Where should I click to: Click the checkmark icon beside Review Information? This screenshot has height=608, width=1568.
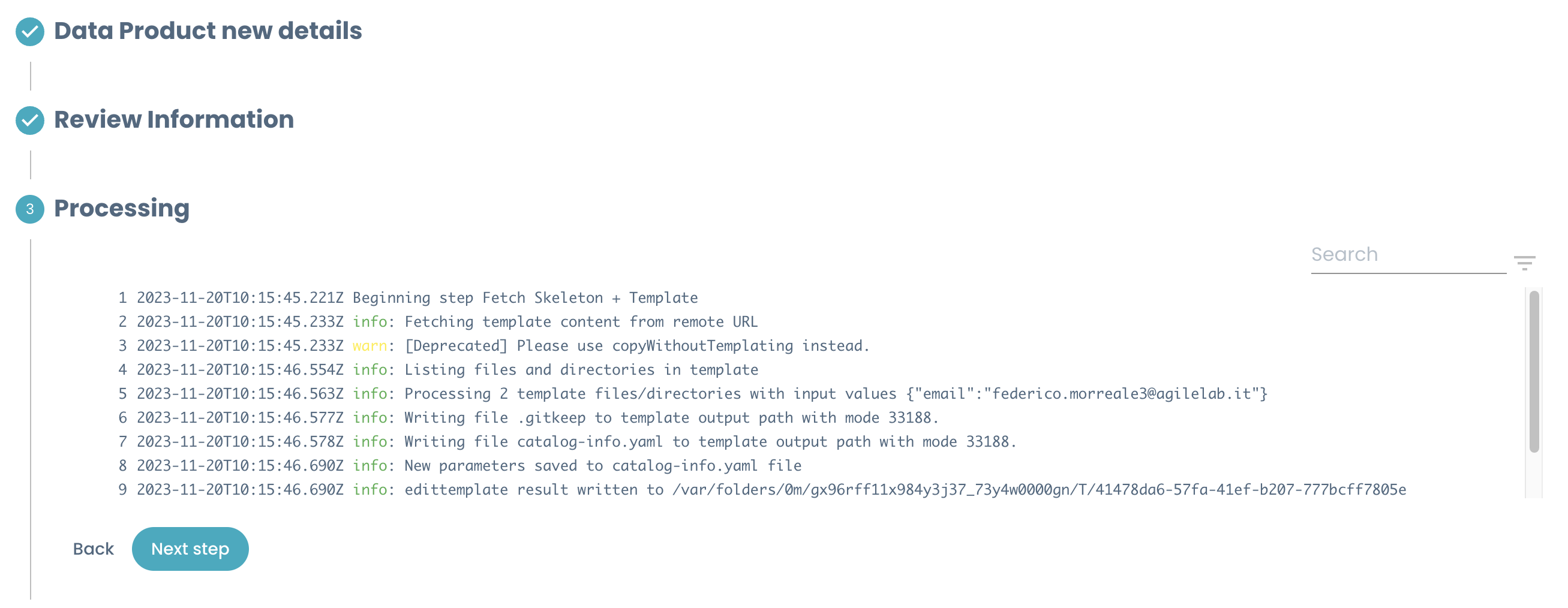pyautogui.click(x=30, y=121)
